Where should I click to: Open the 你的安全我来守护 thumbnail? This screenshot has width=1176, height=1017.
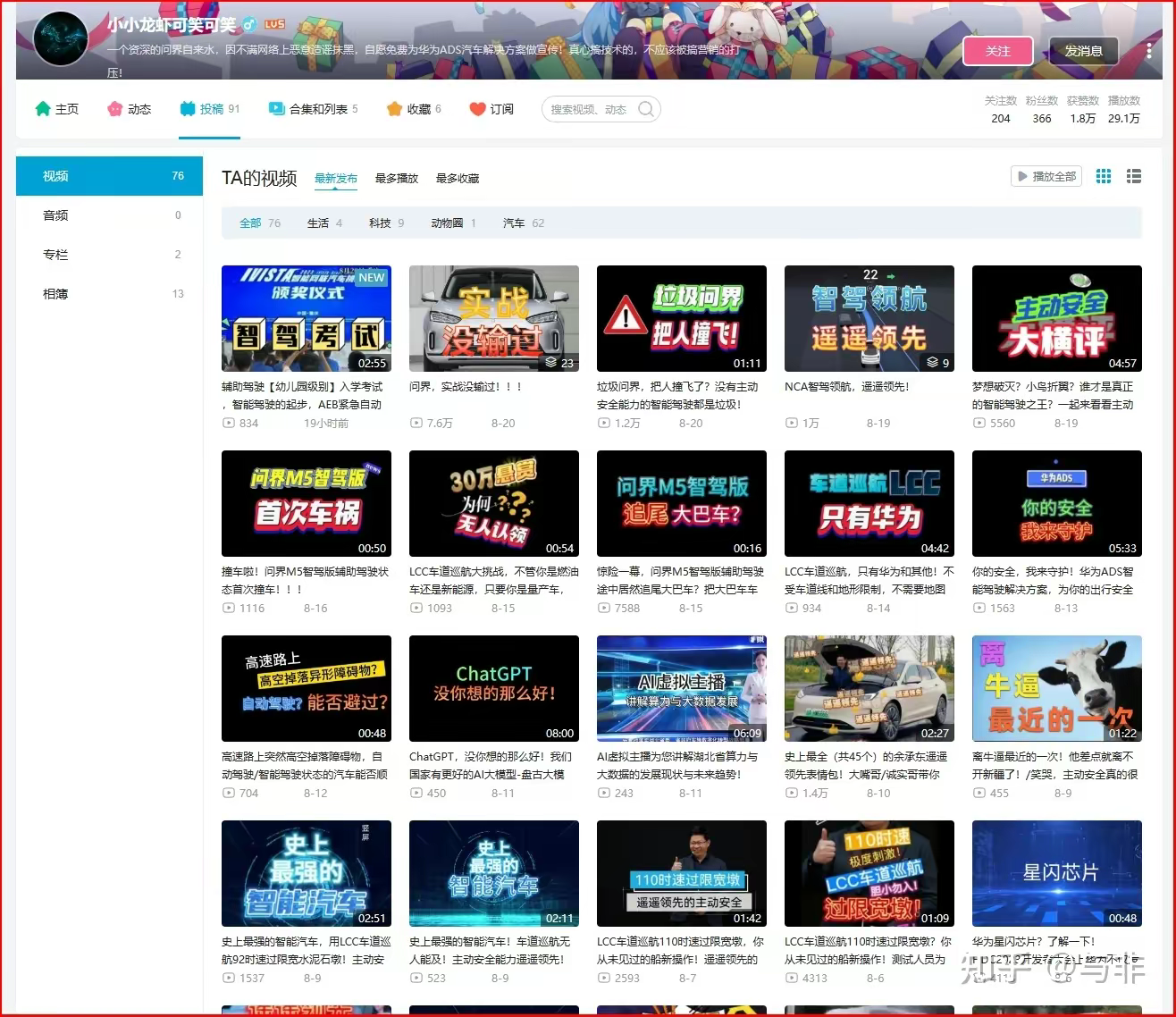click(1057, 503)
